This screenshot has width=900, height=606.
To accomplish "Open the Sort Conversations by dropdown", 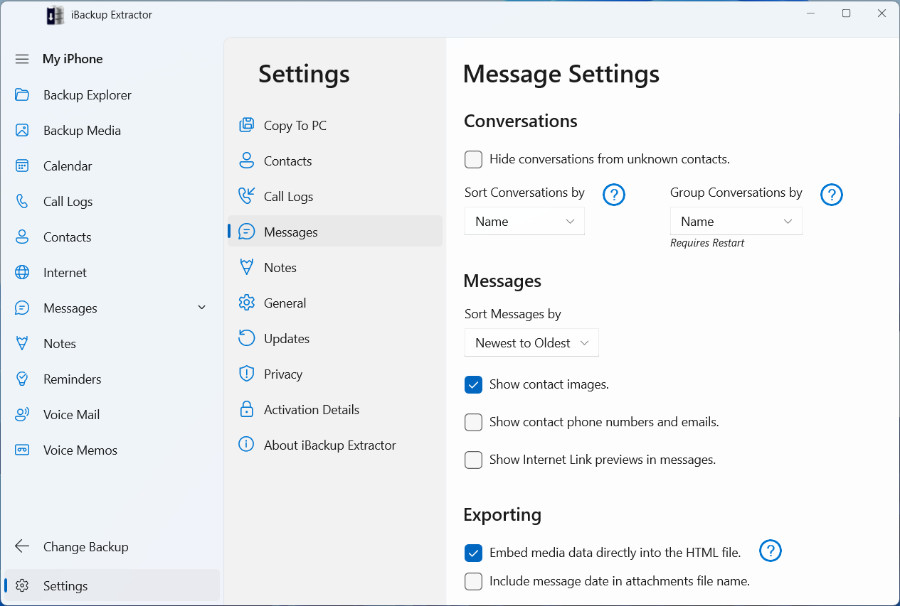I will pyautogui.click(x=524, y=222).
